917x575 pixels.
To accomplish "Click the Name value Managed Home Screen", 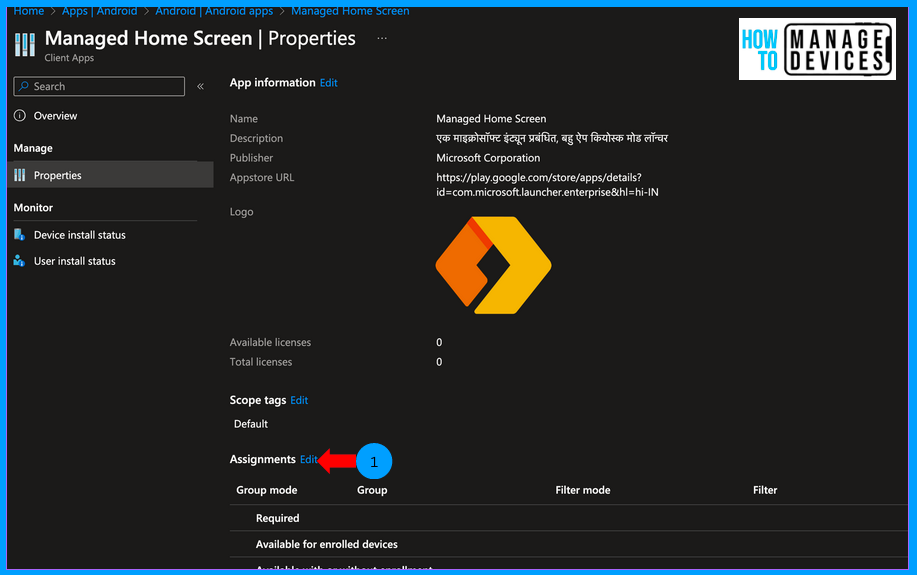I will click(491, 119).
